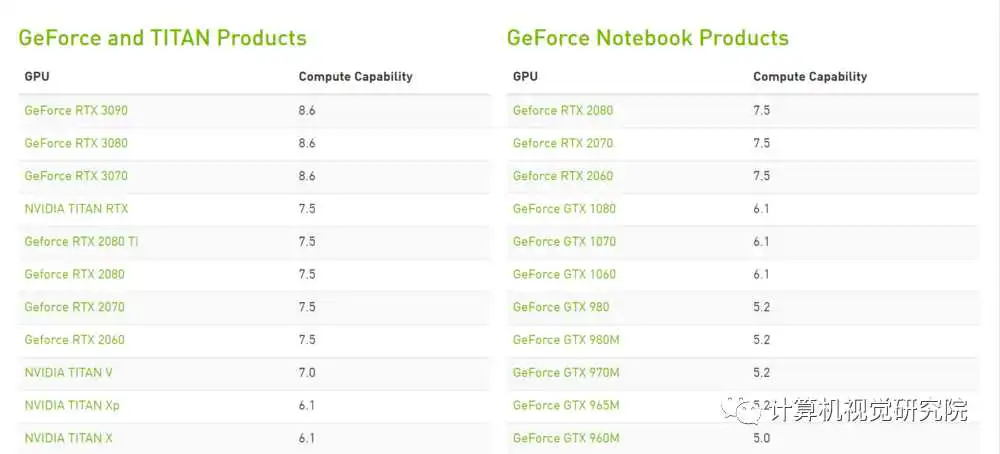Viewport: 1000px width, 454px height.
Task: Open the GeForce RTX 3070 link
Action: [76, 176]
